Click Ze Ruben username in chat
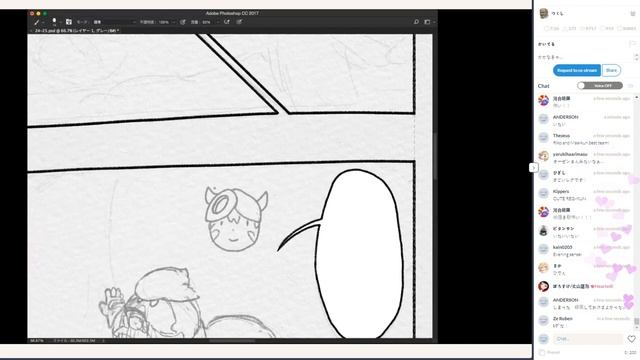The width and height of the screenshot is (640, 360). pos(562,318)
